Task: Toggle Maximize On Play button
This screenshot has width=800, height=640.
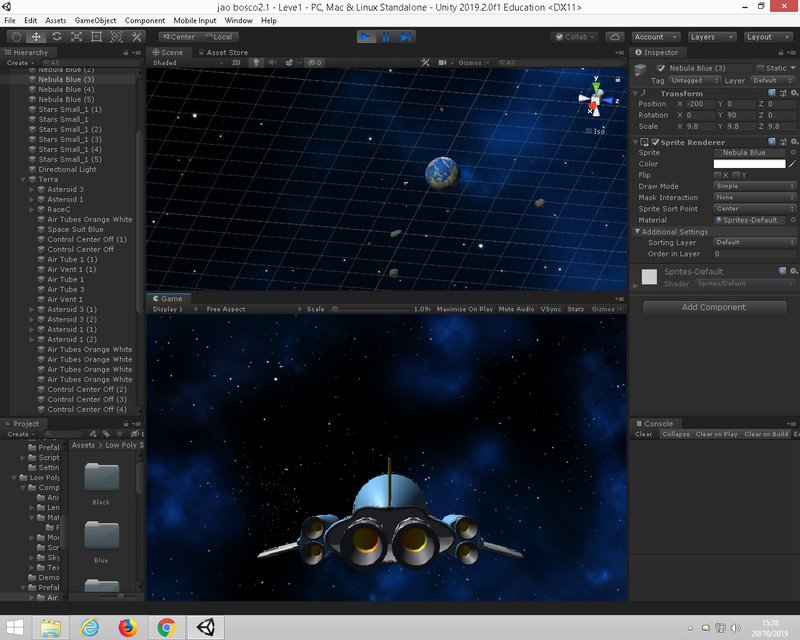Action: pos(465,309)
